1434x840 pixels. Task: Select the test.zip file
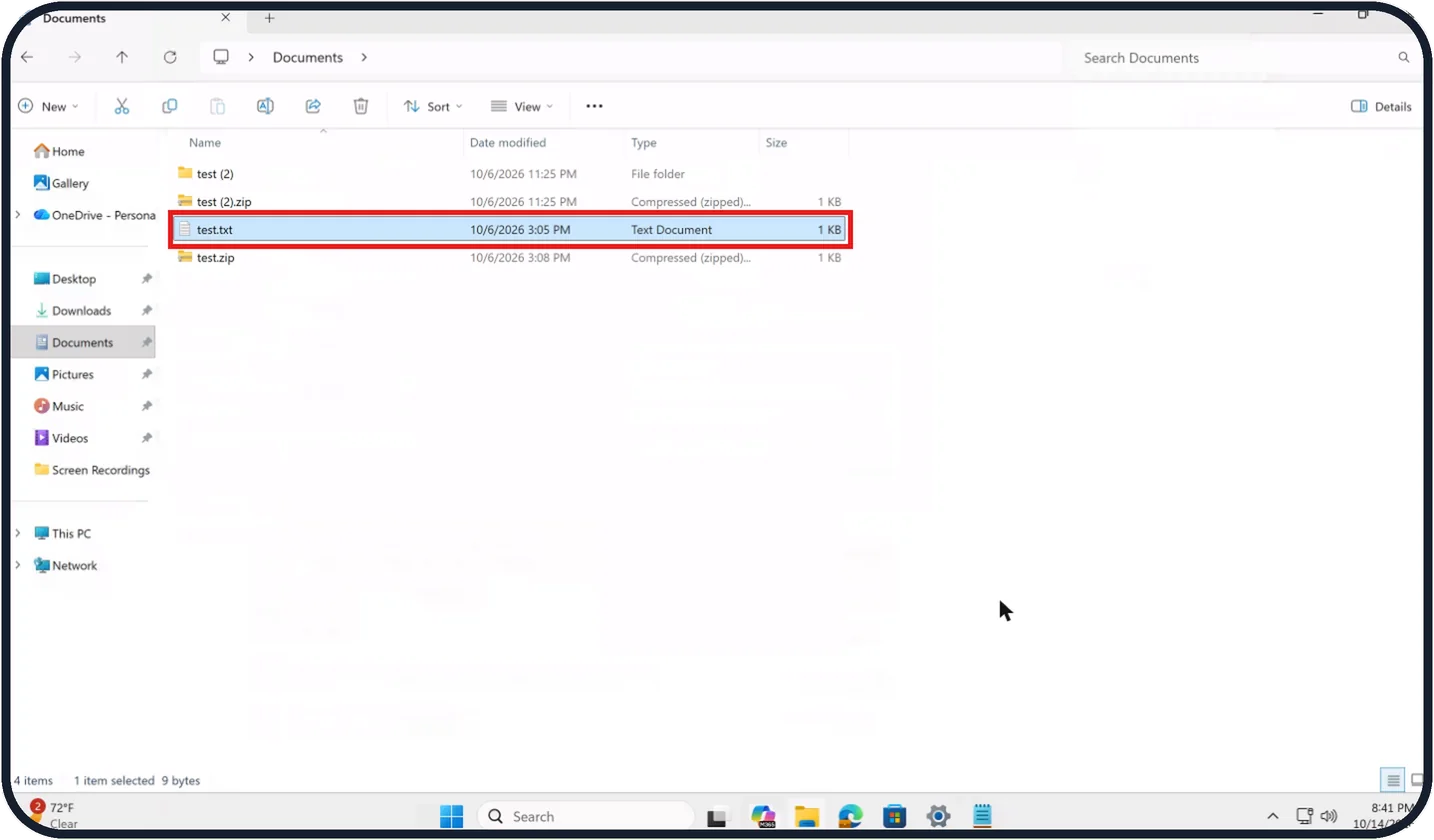(510, 258)
